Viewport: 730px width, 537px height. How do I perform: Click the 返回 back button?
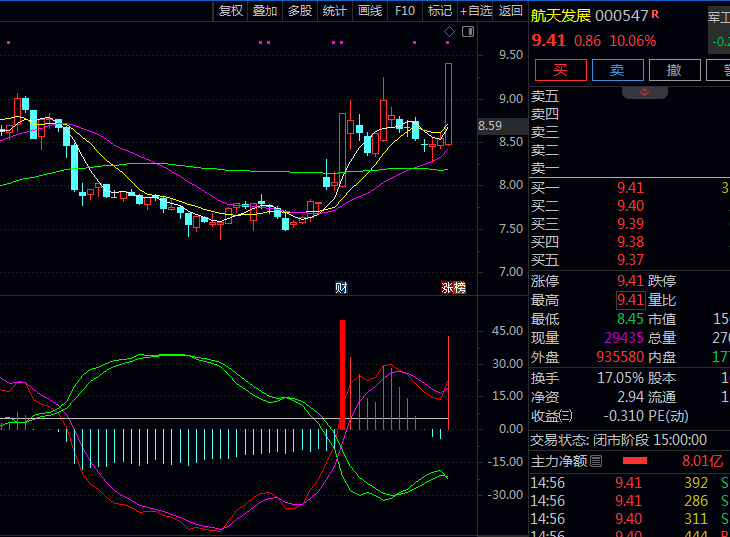pos(511,11)
